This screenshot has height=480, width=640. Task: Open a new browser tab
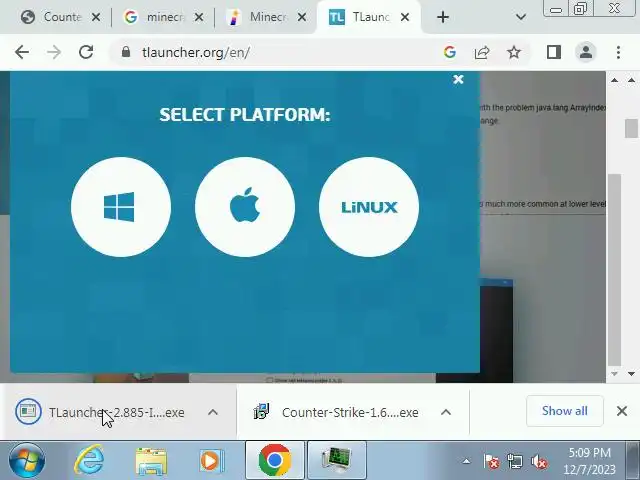[443, 17]
